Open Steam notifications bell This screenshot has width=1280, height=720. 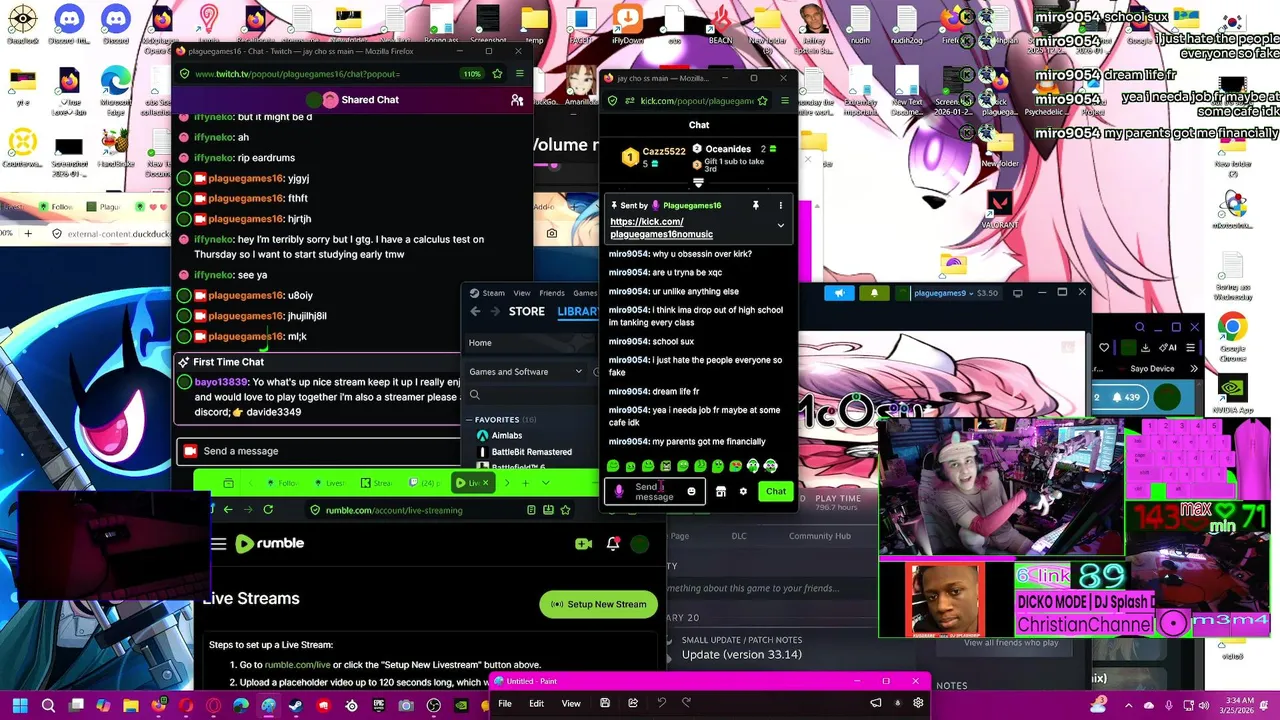click(874, 293)
